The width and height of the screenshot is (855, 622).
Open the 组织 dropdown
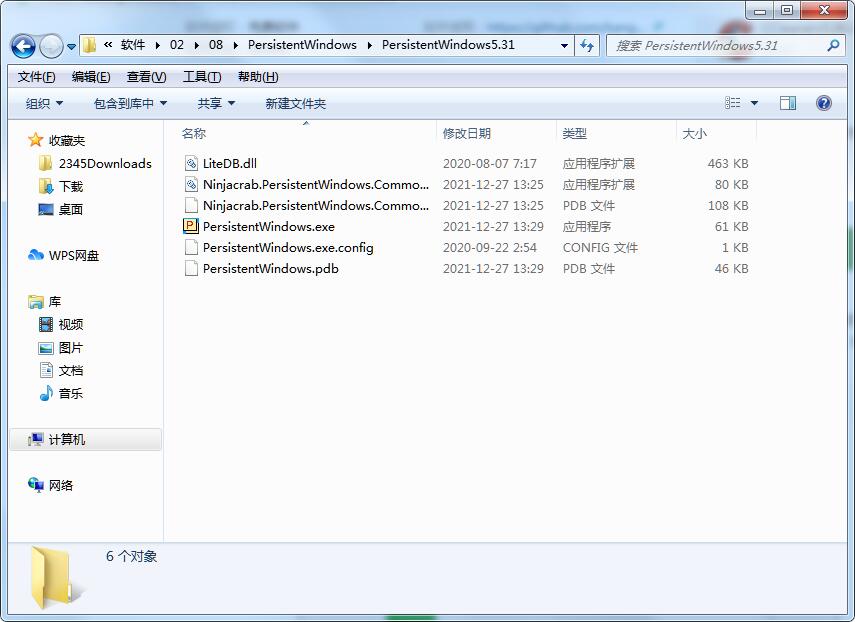coord(44,104)
